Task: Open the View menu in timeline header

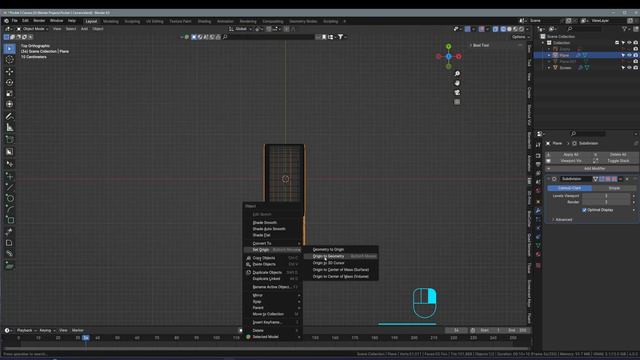Action: click(63, 330)
